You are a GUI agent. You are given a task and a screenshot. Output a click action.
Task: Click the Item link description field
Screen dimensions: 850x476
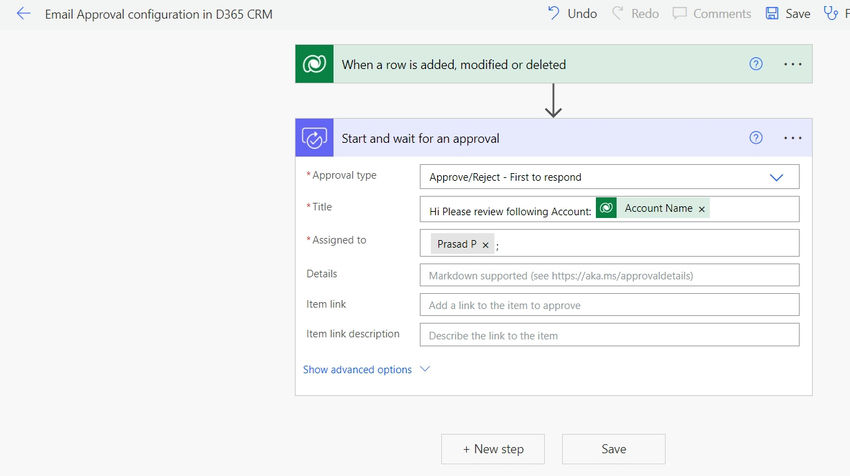click(x=609, y=335)
